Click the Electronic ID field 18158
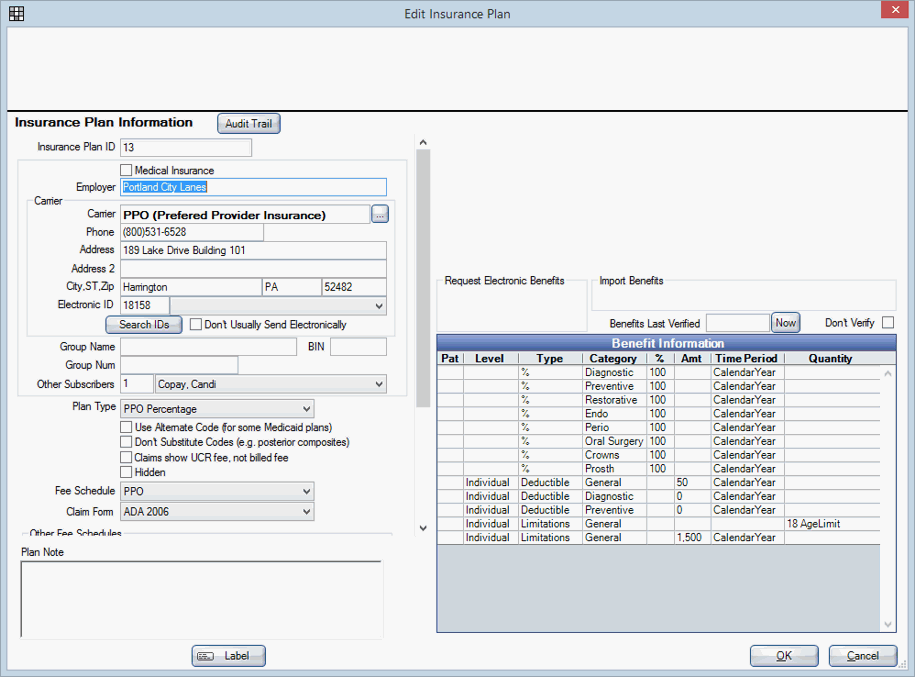Viewport: 915px width, 677px height. (x=145, y=305)
